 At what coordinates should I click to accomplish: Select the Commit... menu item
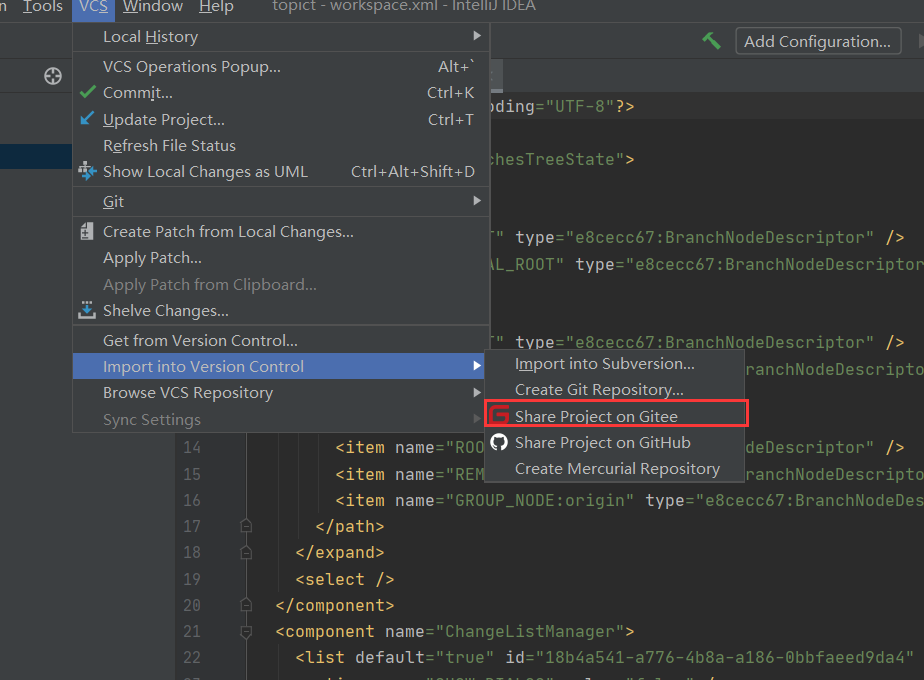tap(281, 93)
